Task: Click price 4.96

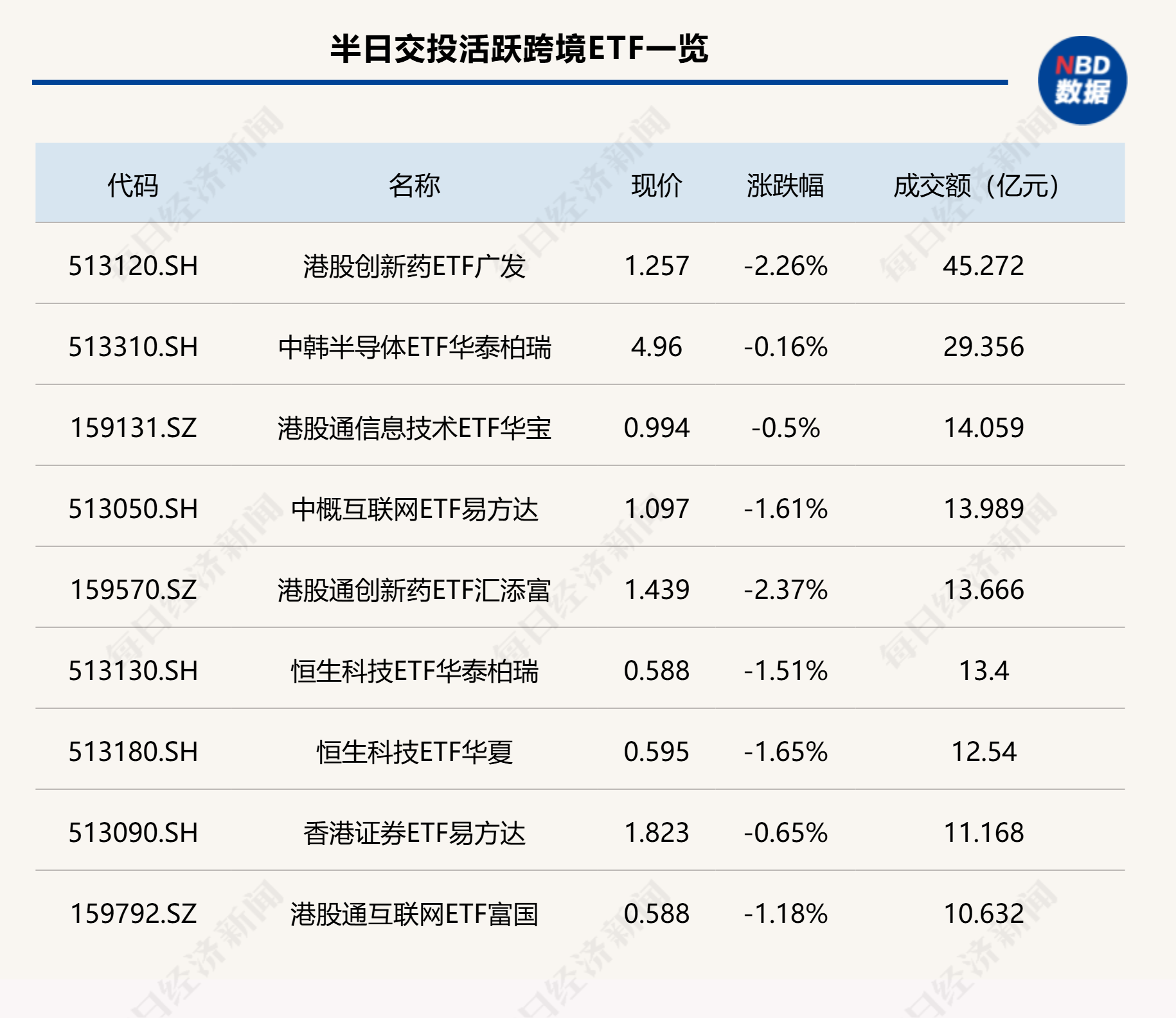Action: coord(657,347)
